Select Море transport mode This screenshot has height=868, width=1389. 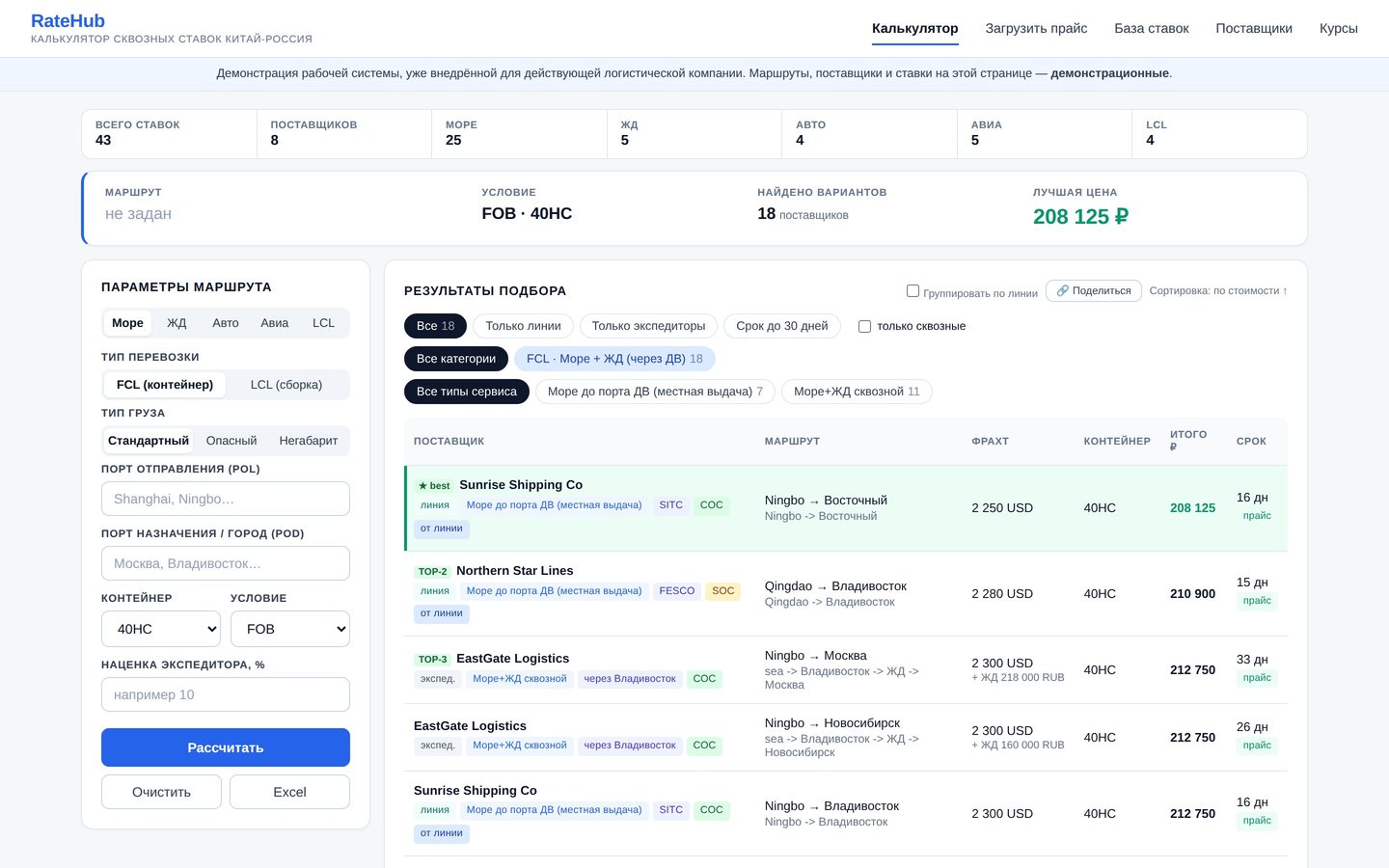pos(127,323)
